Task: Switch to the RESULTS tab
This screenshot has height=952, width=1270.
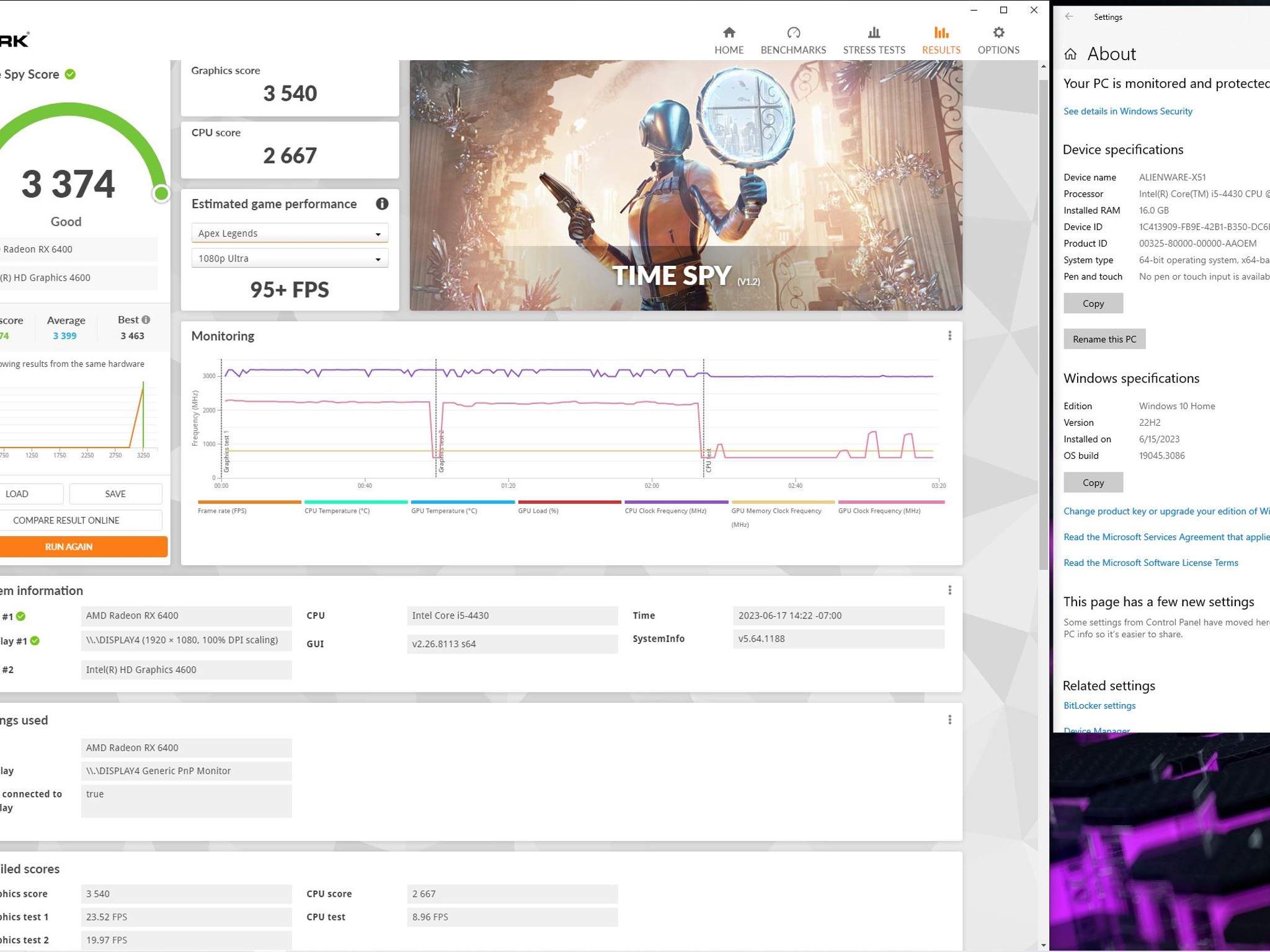Action: point(941,41)
